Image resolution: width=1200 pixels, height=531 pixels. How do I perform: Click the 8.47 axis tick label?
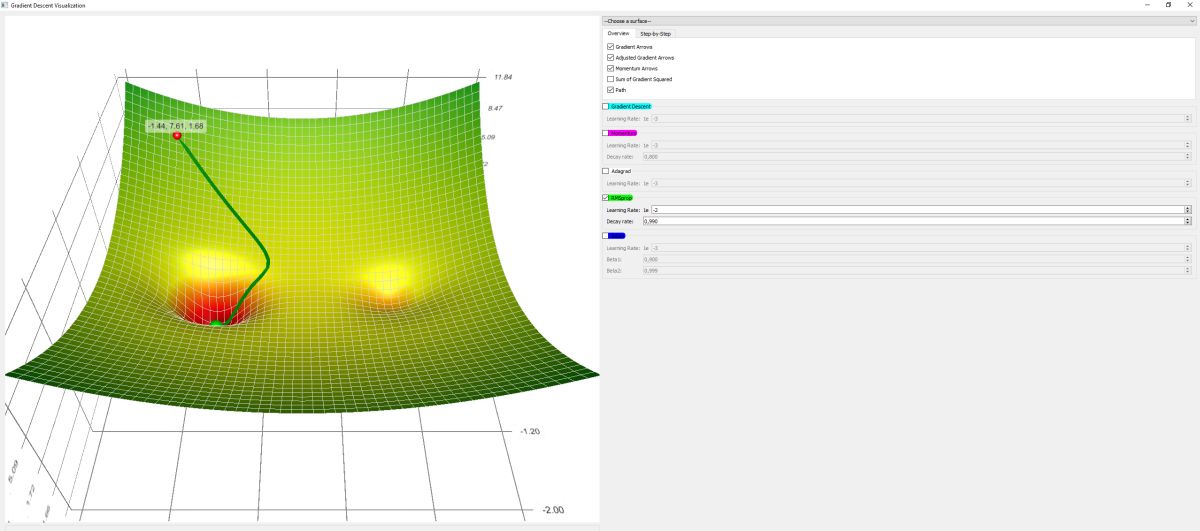click(494, 107)
